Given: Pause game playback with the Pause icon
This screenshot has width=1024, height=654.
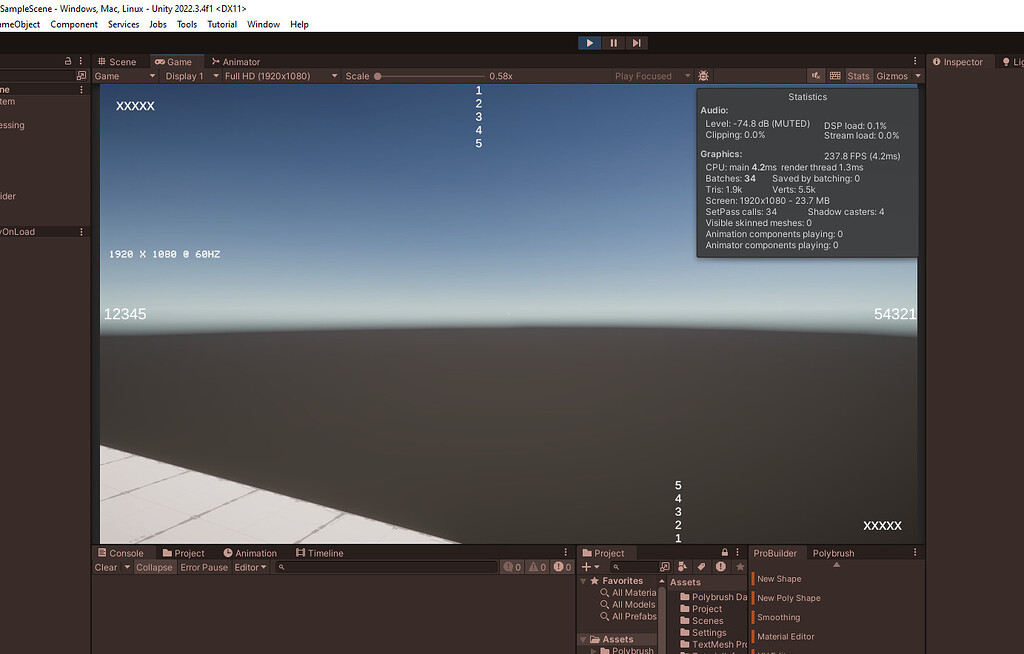Looking at the screenshot, I should [613, 42].
